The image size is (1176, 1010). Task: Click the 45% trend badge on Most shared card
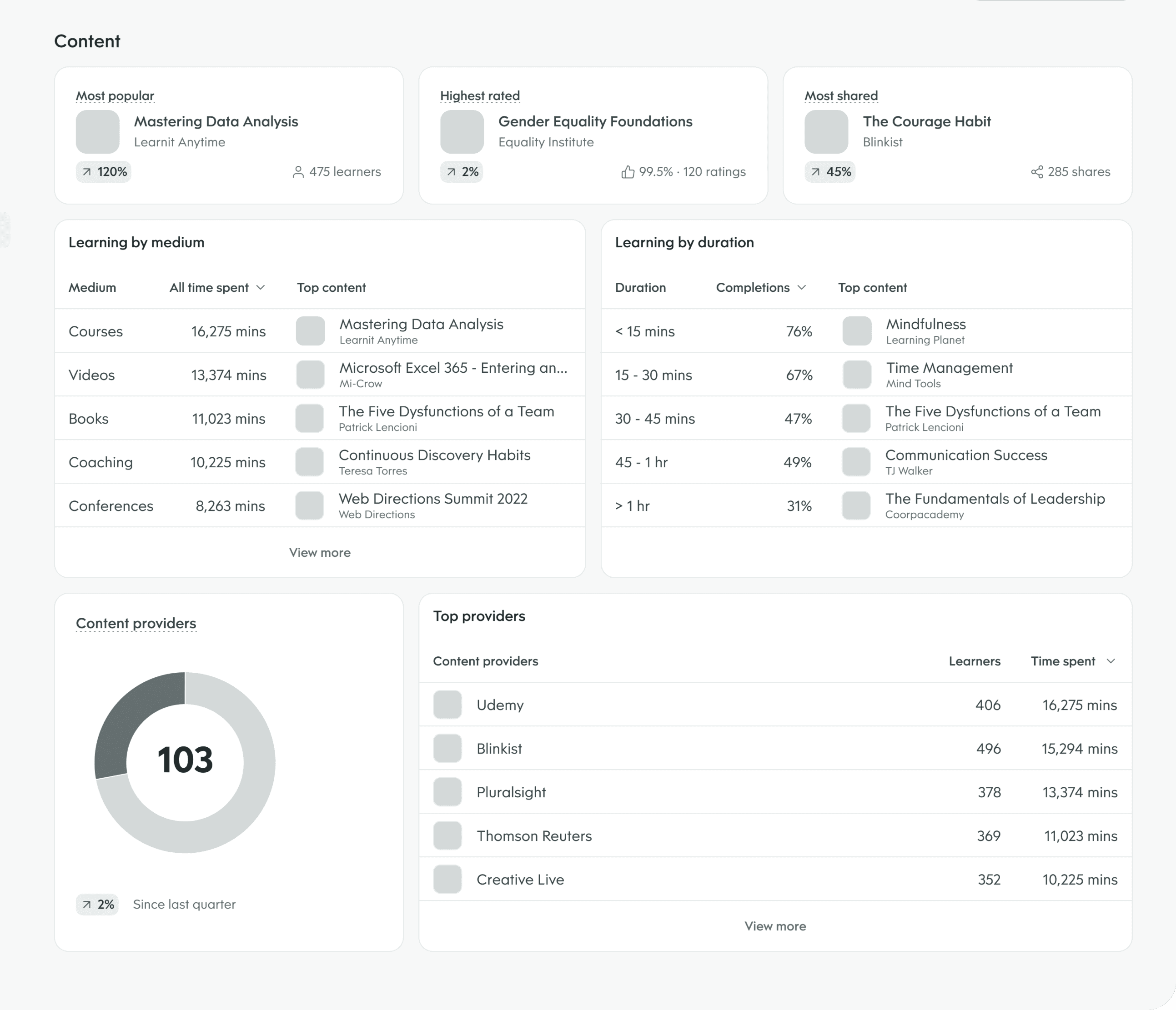coord(830,171)
